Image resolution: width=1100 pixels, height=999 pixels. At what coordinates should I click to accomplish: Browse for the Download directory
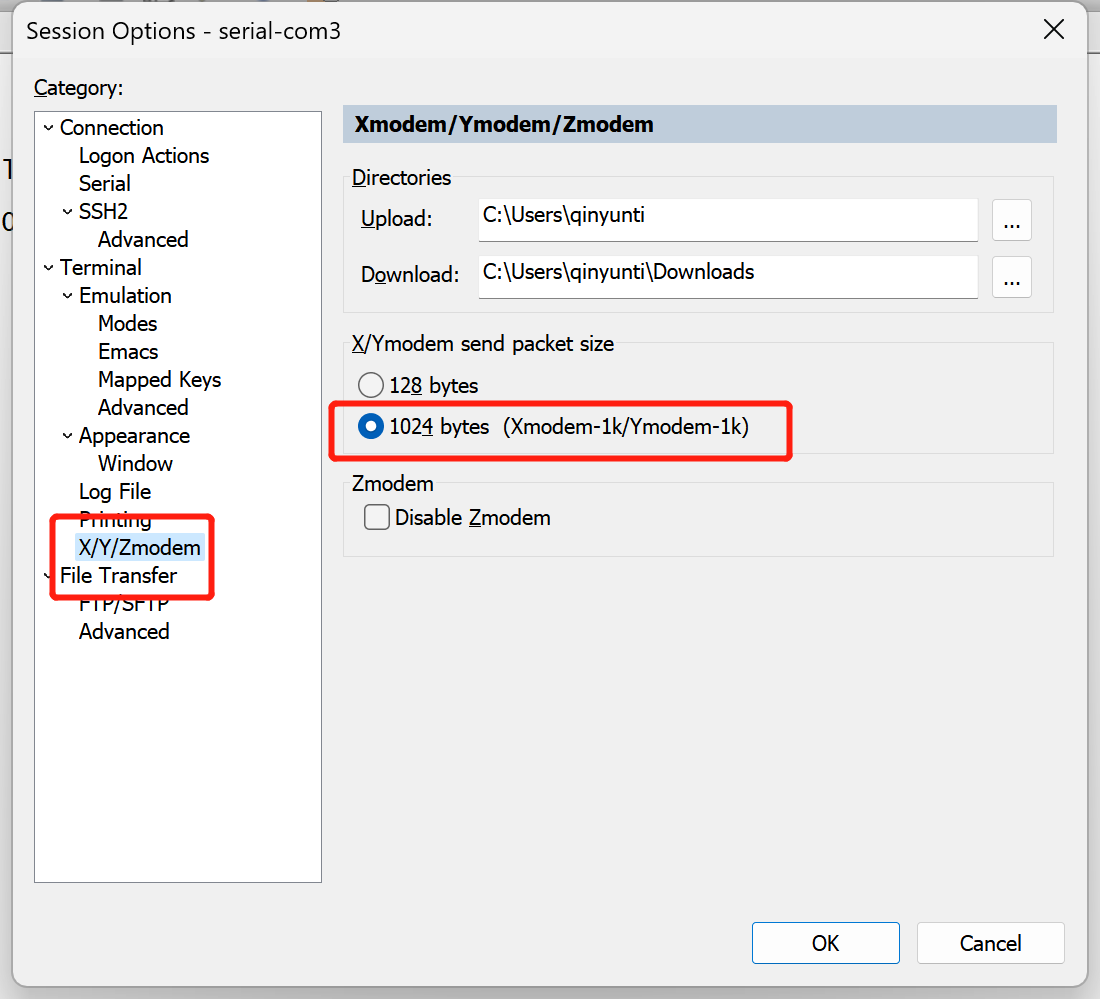tap(1011, 277)
